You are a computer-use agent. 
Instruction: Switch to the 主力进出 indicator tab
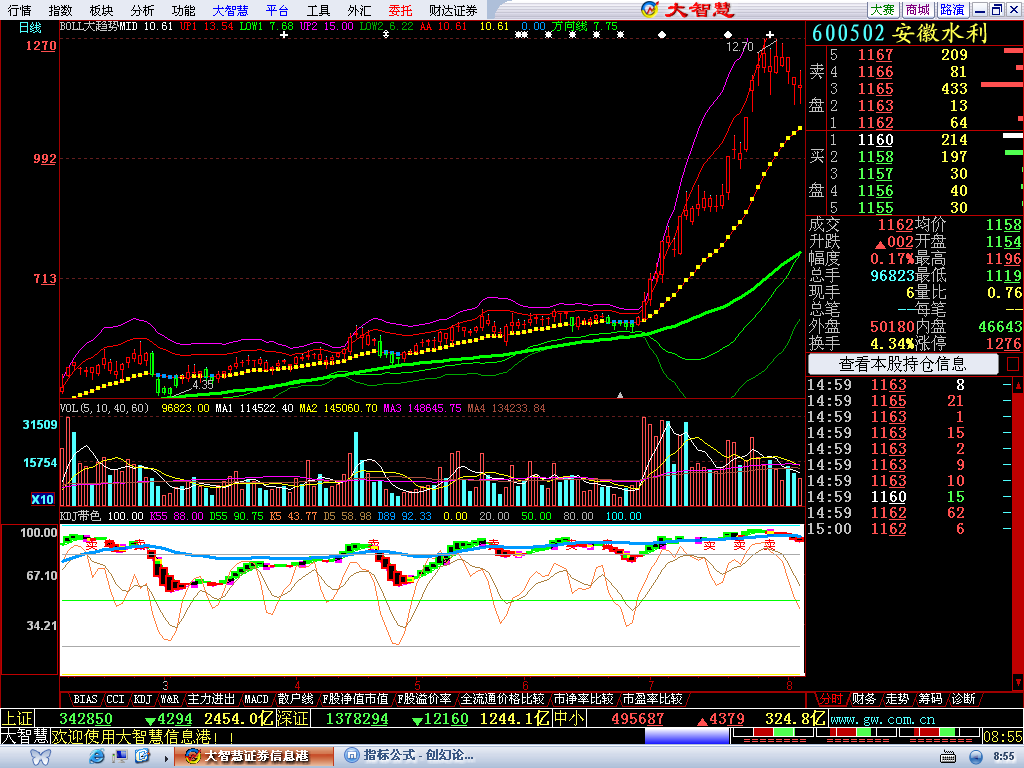pos(211,699)
